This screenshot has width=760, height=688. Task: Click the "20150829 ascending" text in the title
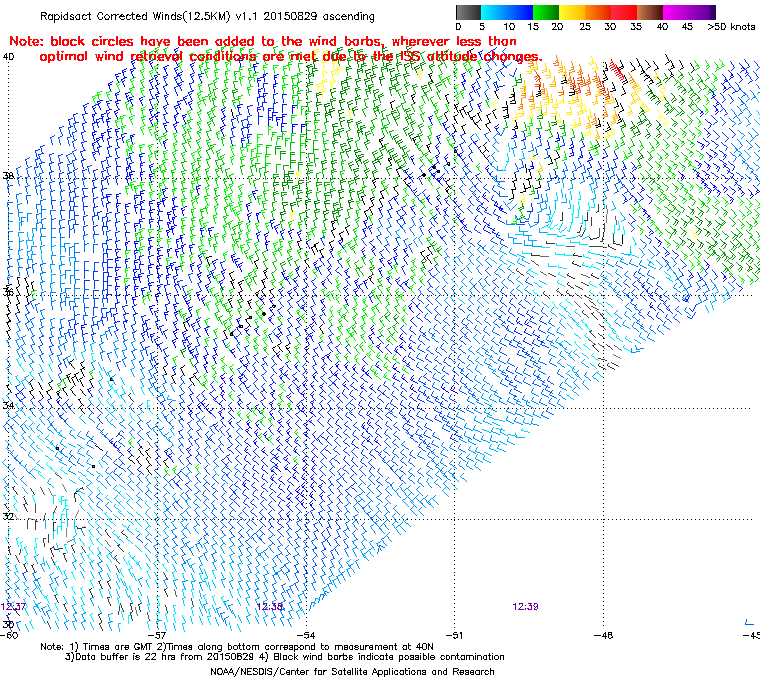[317, 16]
